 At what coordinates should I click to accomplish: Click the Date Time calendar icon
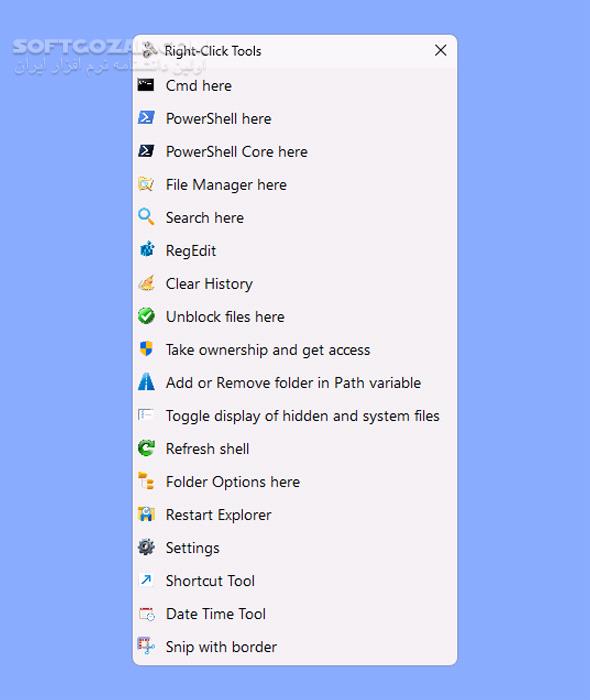click(146, 614)
